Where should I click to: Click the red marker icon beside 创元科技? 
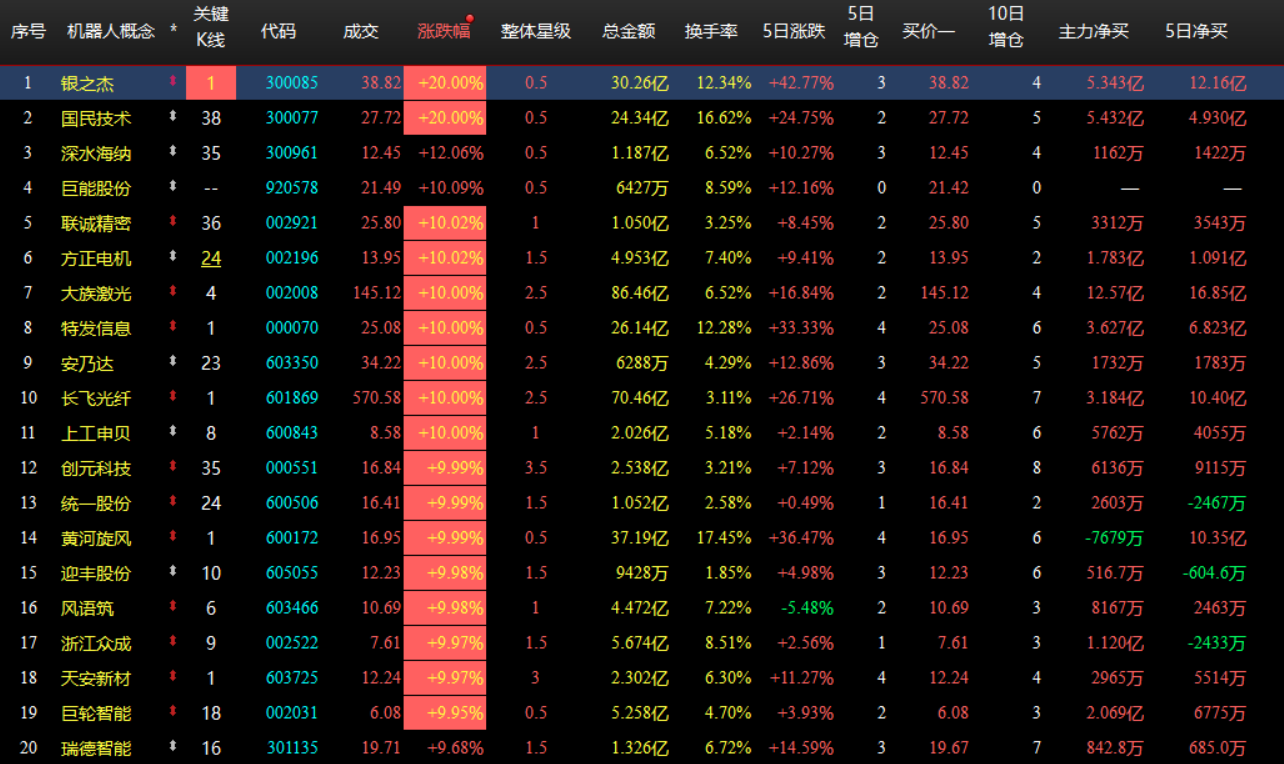pos(173,467)
